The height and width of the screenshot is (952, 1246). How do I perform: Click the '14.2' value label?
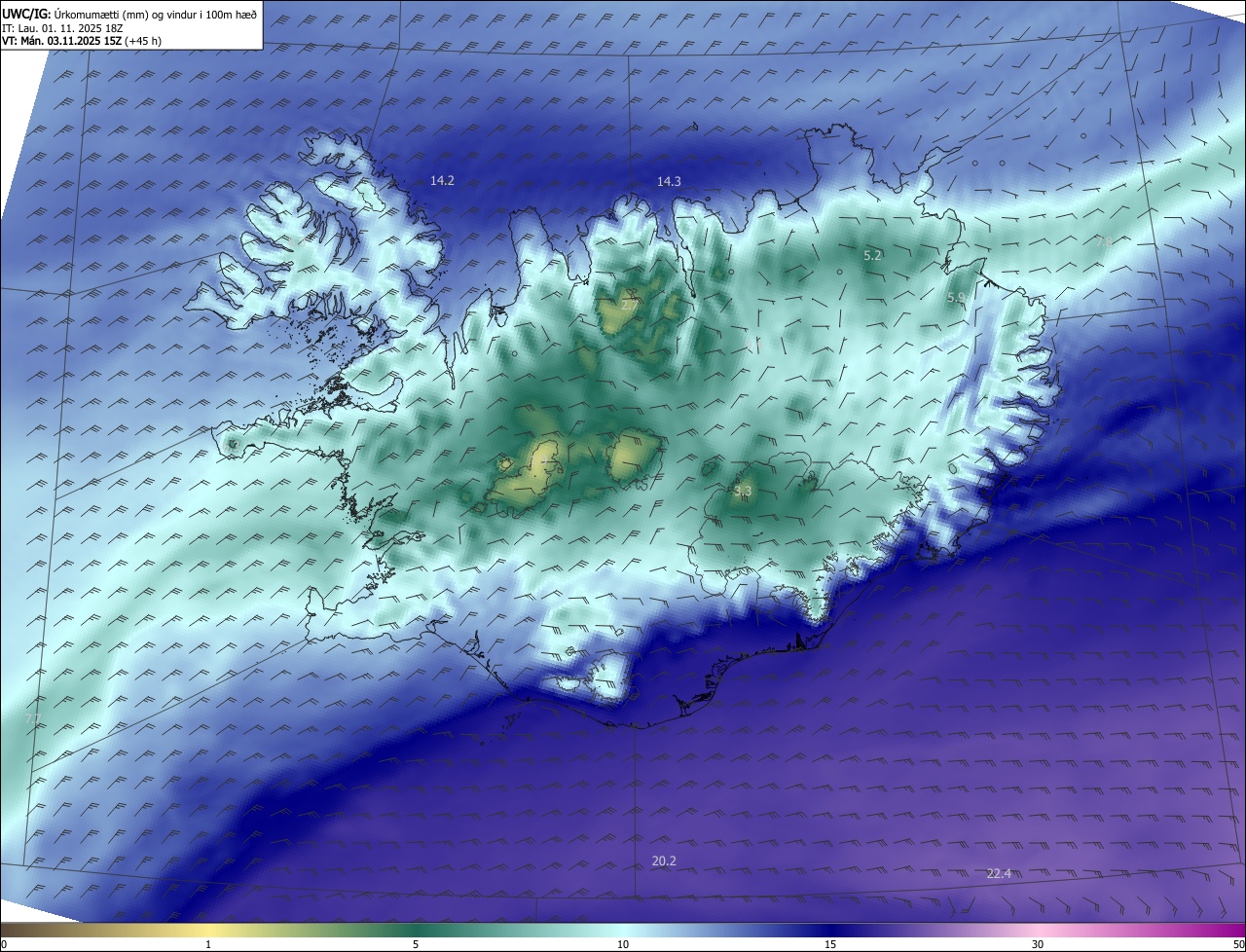442,181
